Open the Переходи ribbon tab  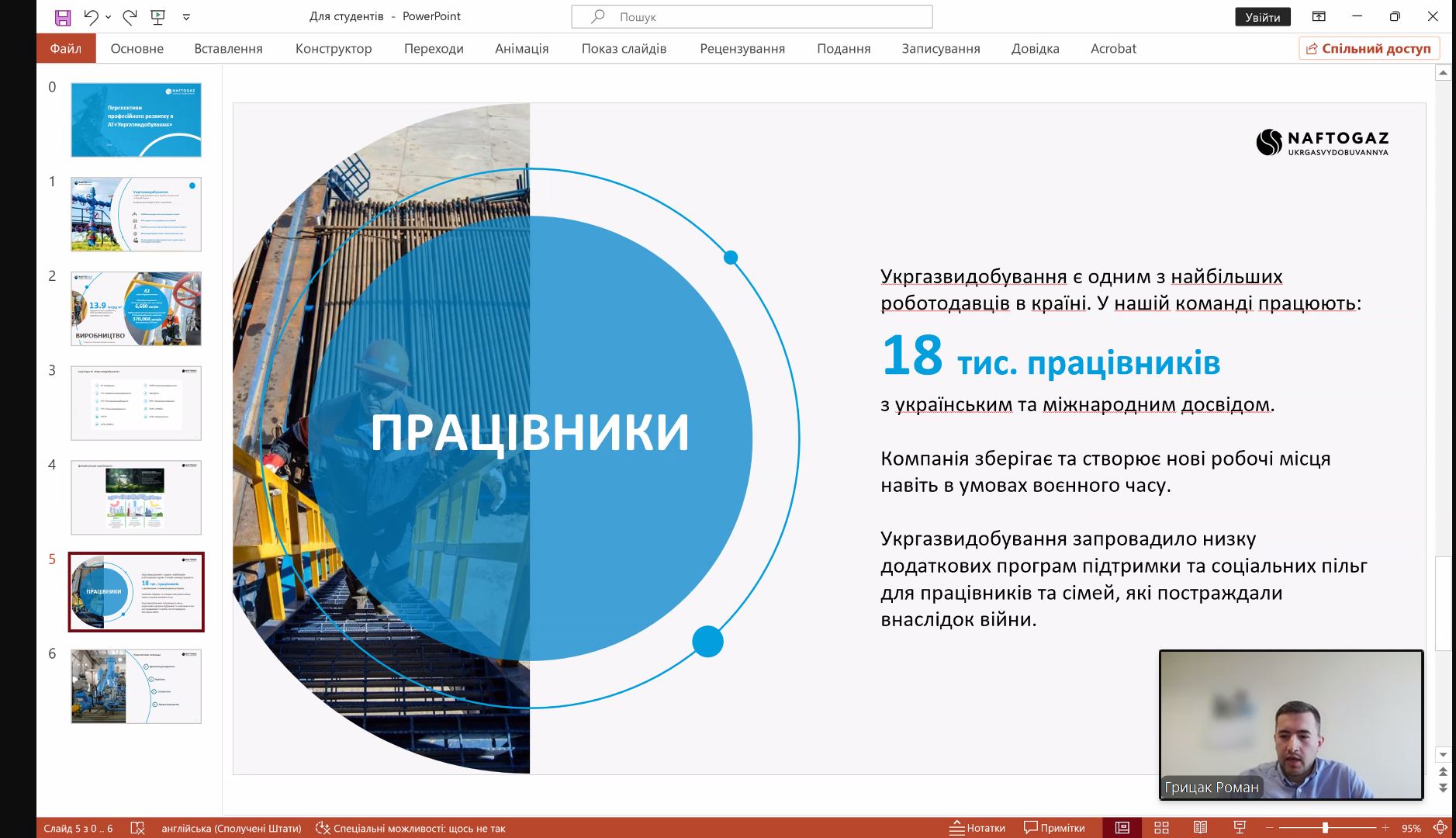coord(434,48)
